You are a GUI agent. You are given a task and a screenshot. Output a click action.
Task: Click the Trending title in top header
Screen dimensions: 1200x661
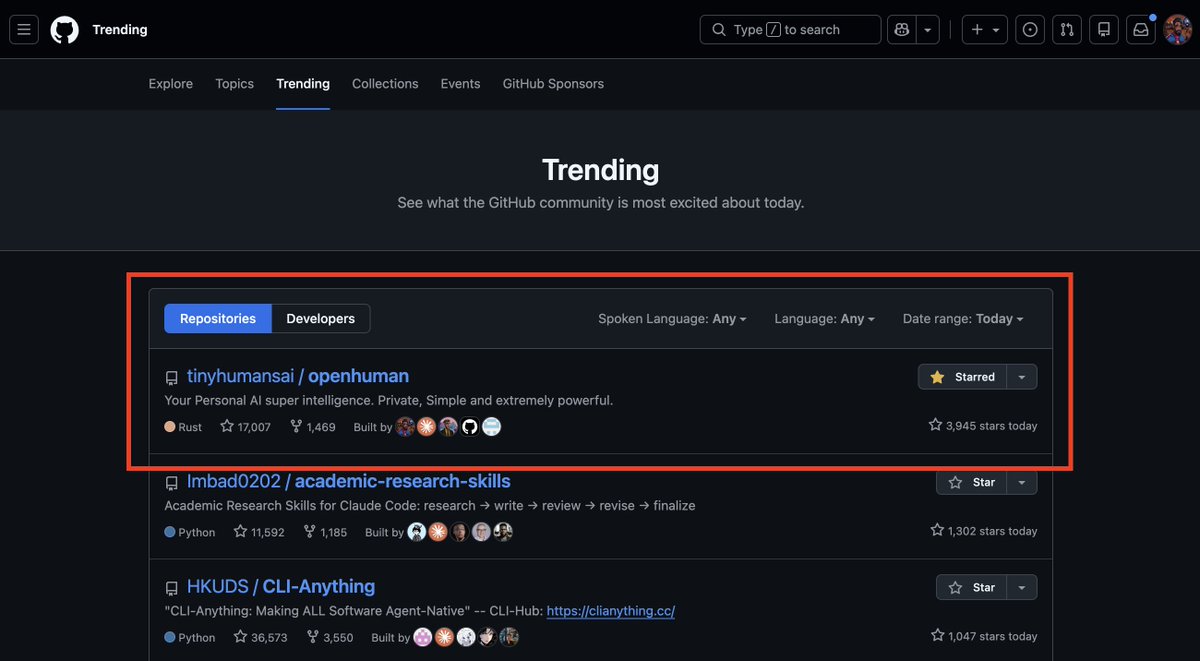tap(120, 30)
